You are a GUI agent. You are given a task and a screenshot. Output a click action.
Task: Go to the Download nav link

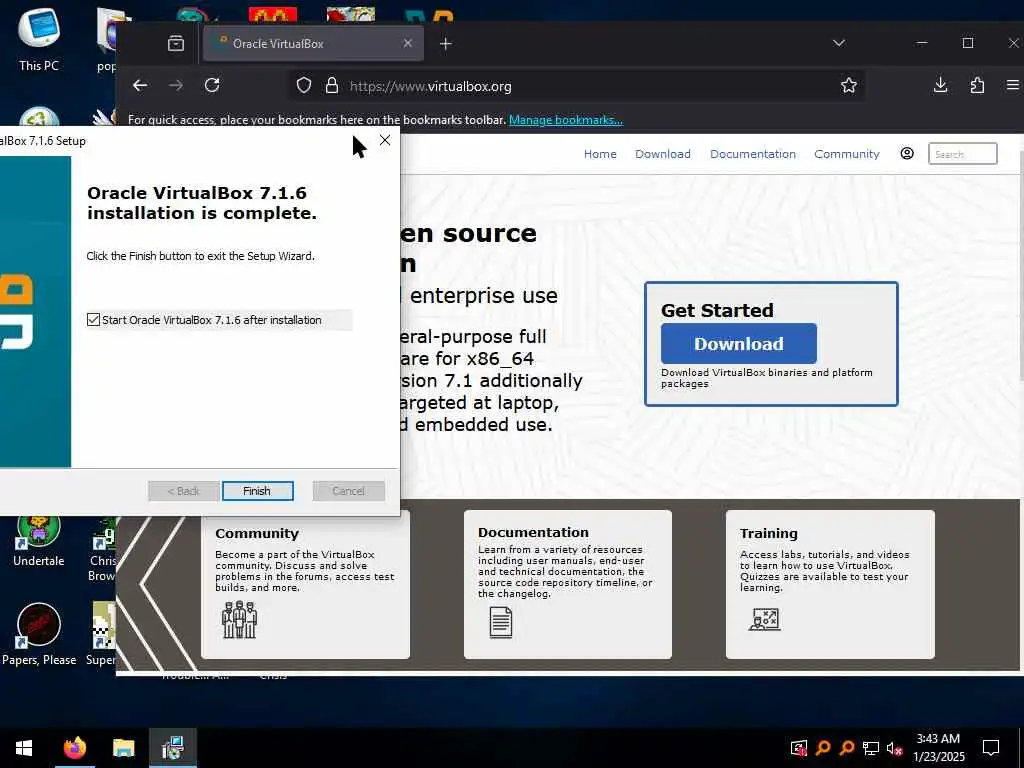[662, 154]
